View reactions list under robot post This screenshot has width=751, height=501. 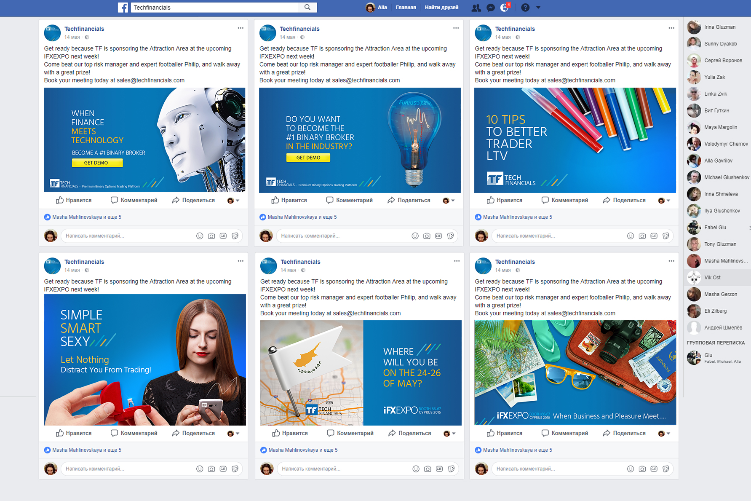82,217
